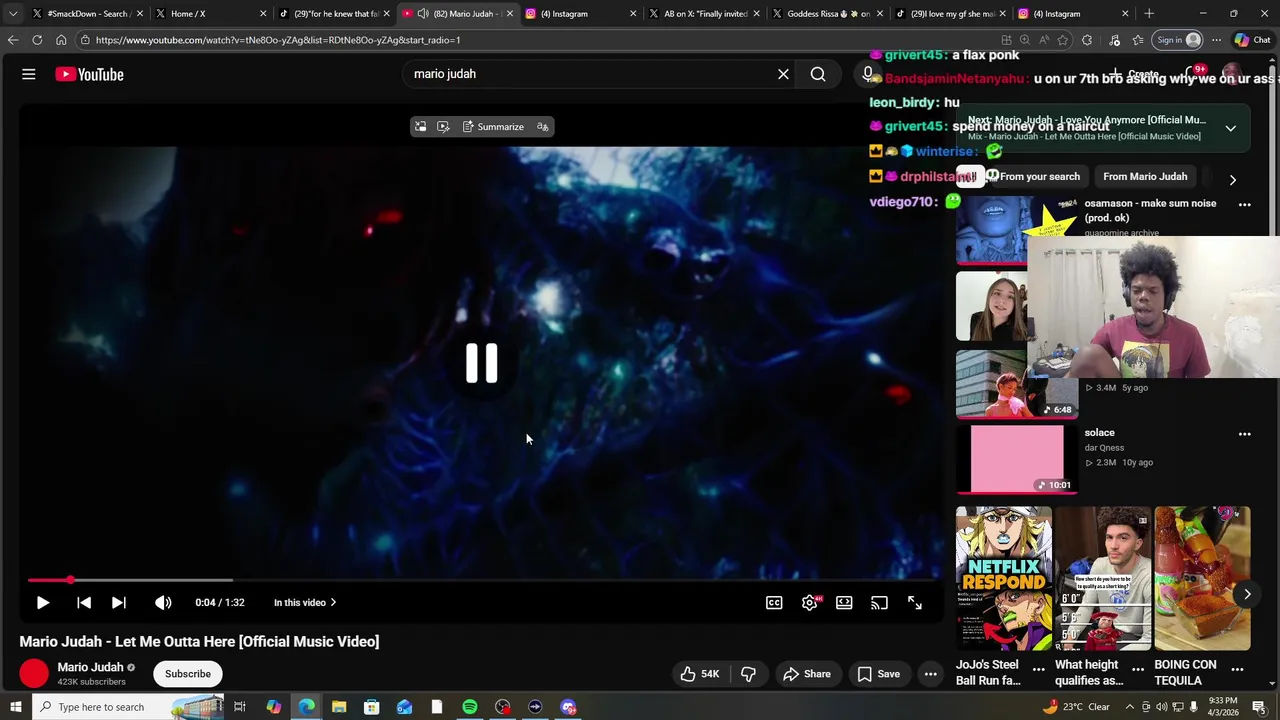Open the Windows Start menu
Image resolution: width=1280 pixels, height=720 pixels.
tap(15, 707)
